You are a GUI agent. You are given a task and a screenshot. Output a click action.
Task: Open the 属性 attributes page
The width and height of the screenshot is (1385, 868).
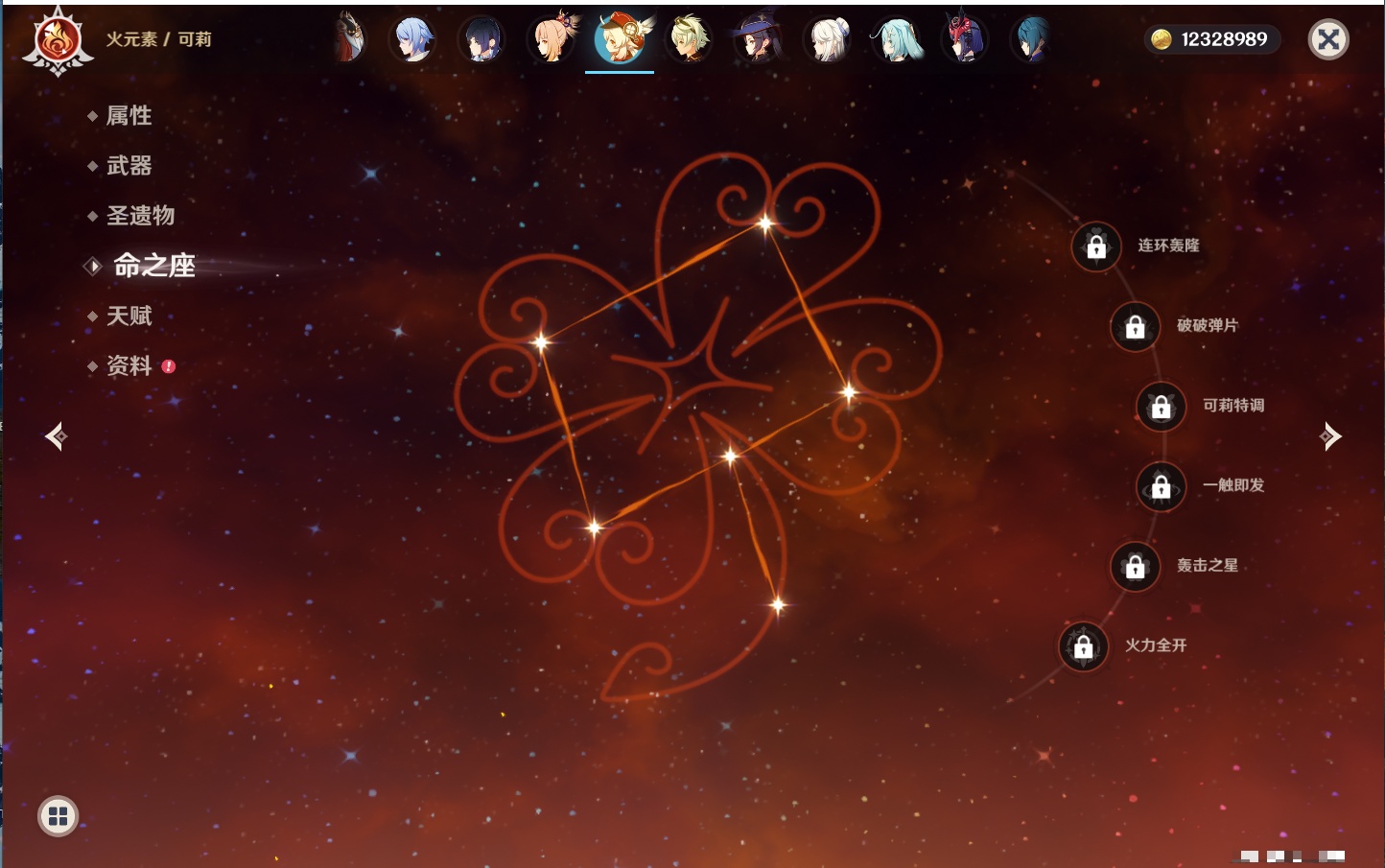[x=129, y=116]
